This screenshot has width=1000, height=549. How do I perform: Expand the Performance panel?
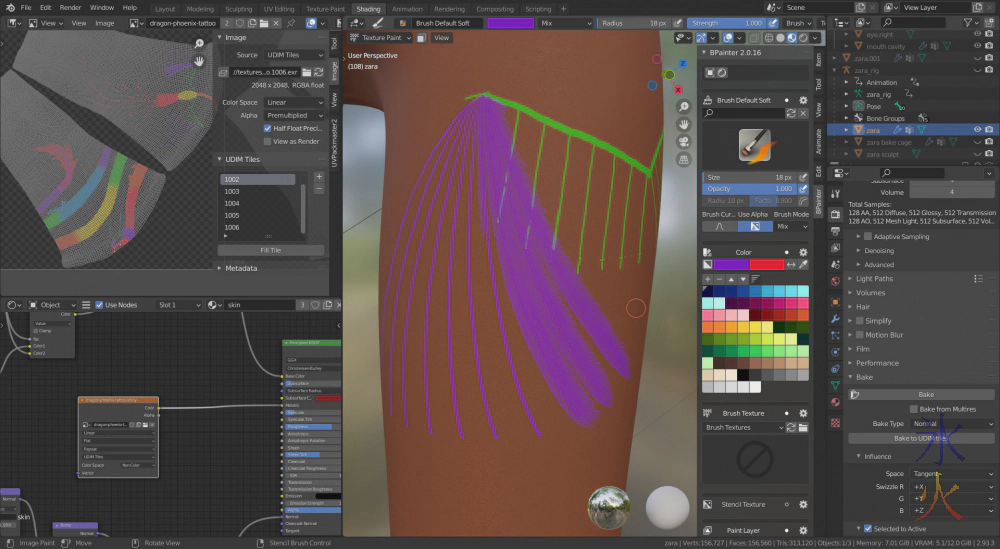pyautogui.click(x=877, y=363)
